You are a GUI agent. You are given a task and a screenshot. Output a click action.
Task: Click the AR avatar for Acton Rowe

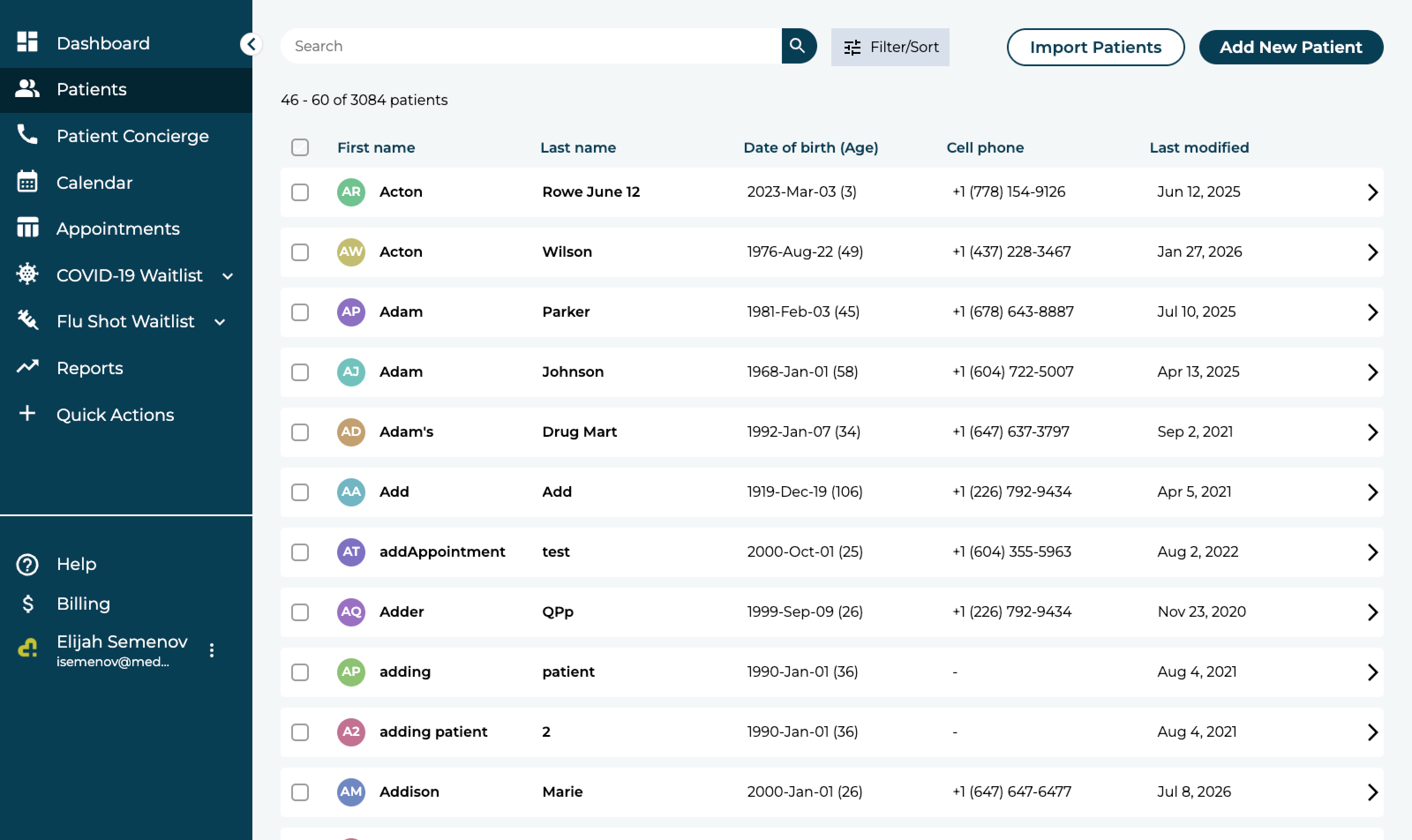click(x=351, y=192)
